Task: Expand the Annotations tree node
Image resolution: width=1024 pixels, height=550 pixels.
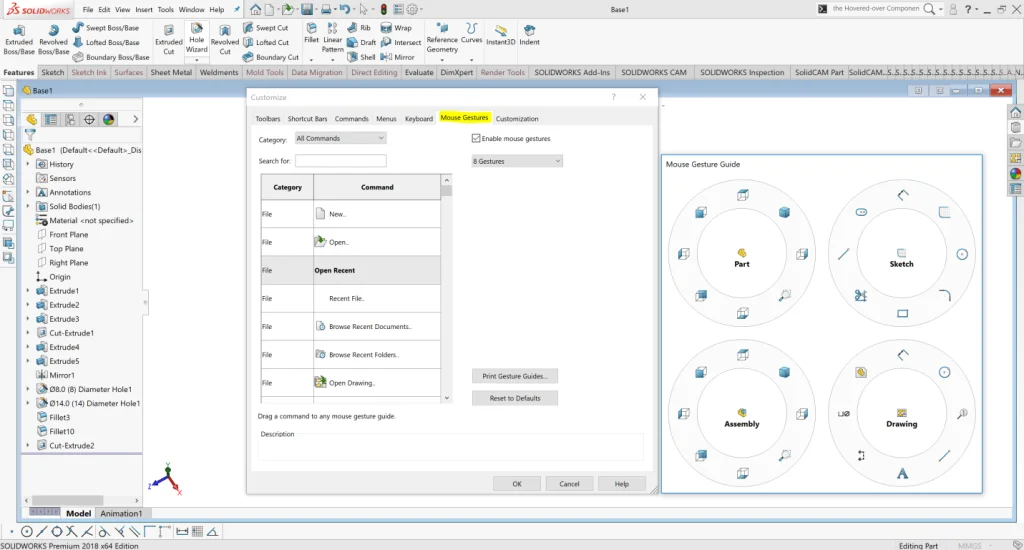Action: pyautogui.click(x=28, y=193)
